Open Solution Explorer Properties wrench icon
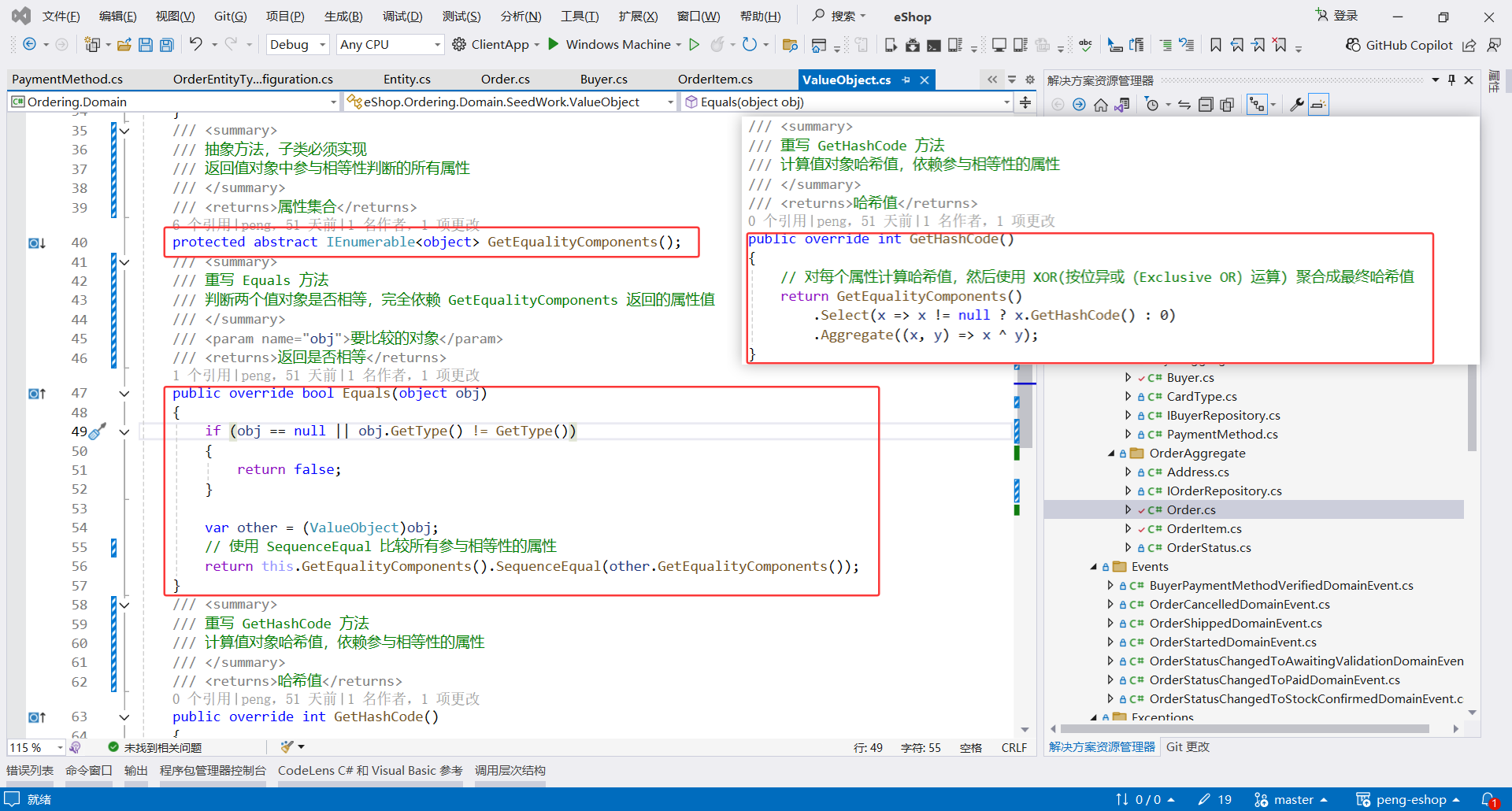 [x=1296, y=105]
